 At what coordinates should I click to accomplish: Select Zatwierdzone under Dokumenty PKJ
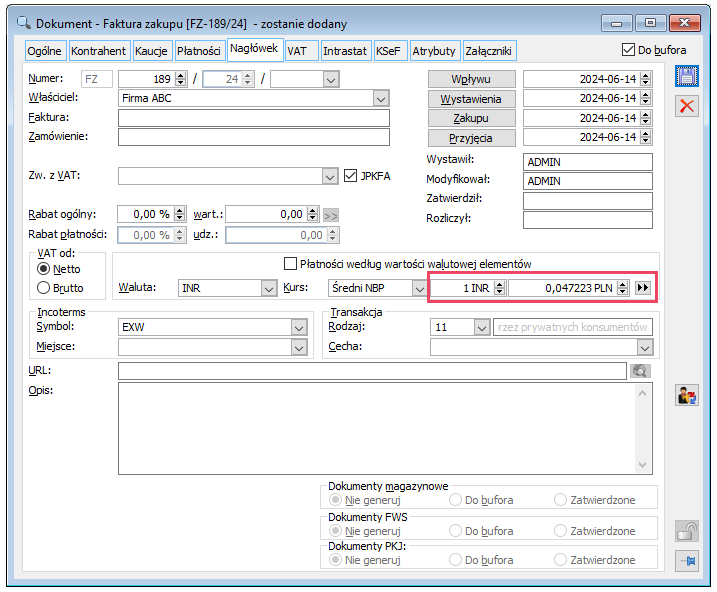[x=560, y=560]
